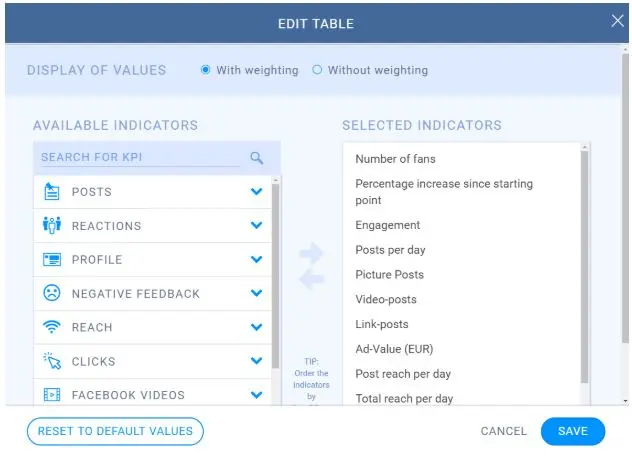This screenshot has width=632, height=465.
Task: Click the Clicks cursor icon
Action: (52, 362)
